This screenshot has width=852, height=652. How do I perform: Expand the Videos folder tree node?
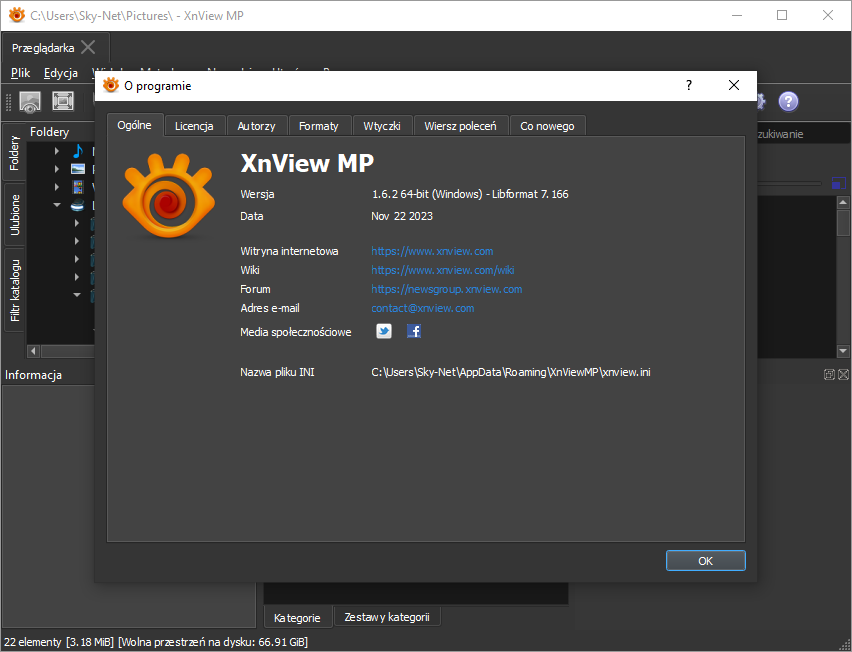(x=57, y=187)
